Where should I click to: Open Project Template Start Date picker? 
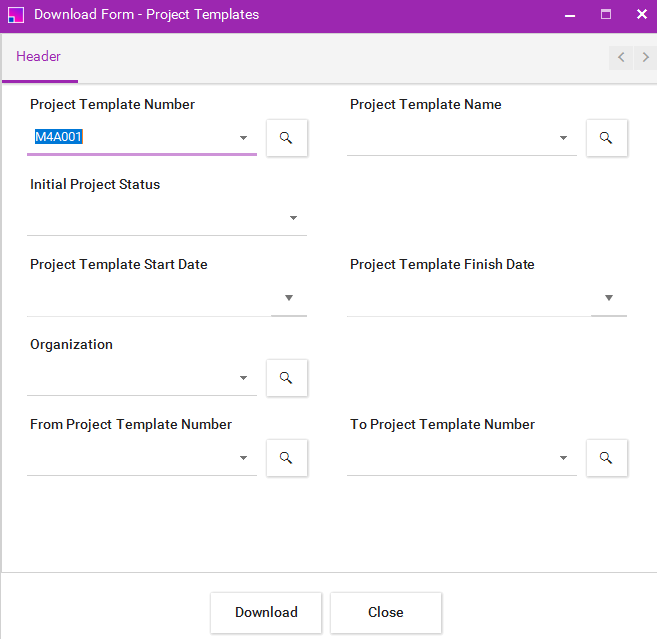pos(289,298)
